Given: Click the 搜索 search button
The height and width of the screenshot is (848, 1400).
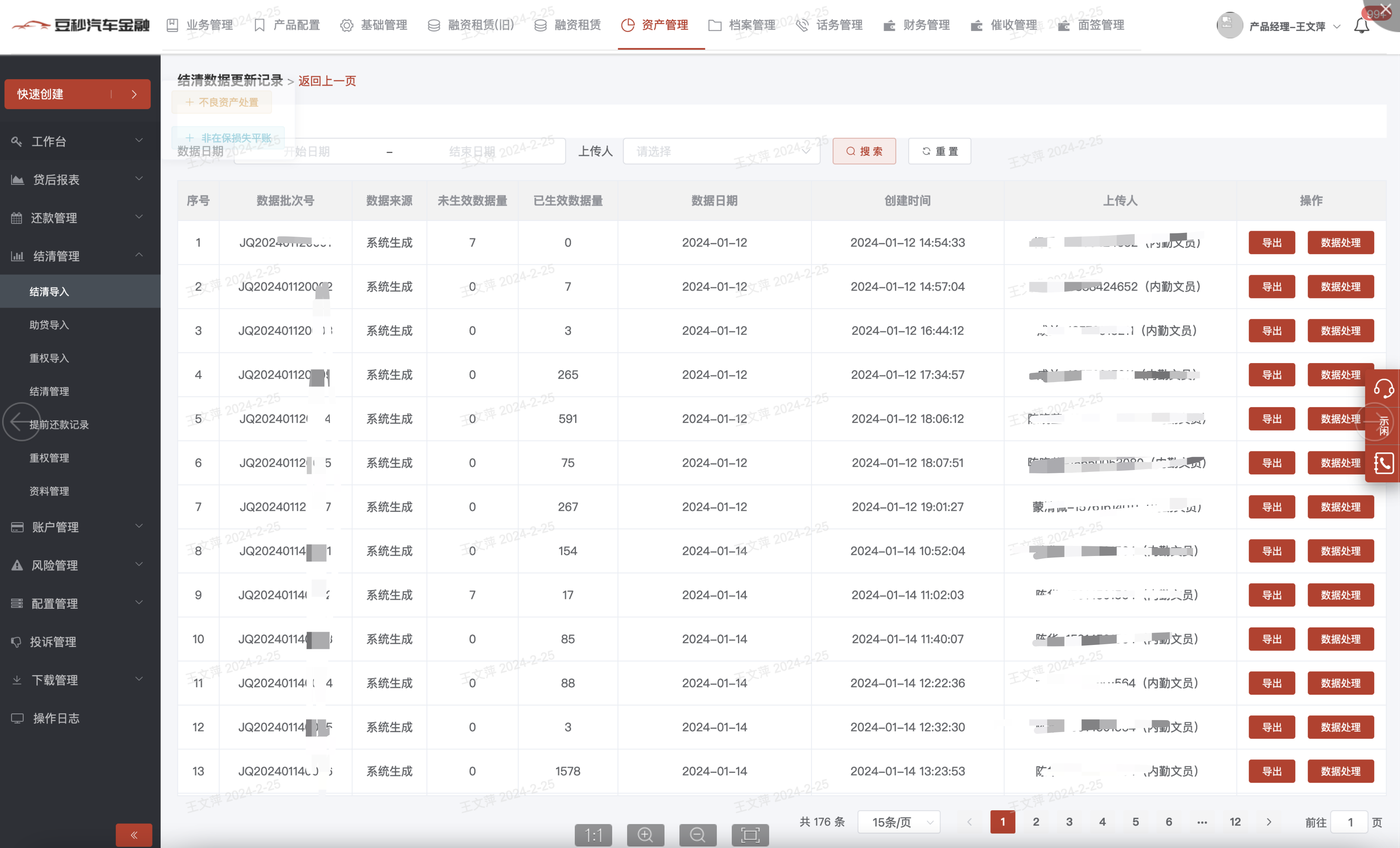Looking at the screenshot, I should point(864,151).
